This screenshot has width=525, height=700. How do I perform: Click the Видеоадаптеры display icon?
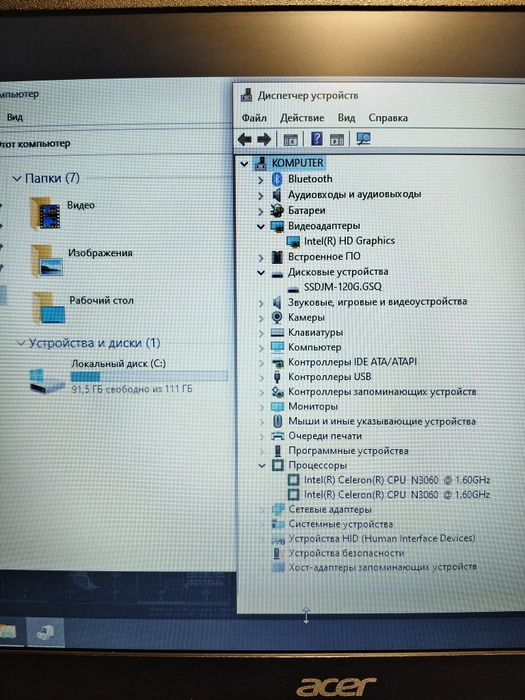tap(277, 226)
